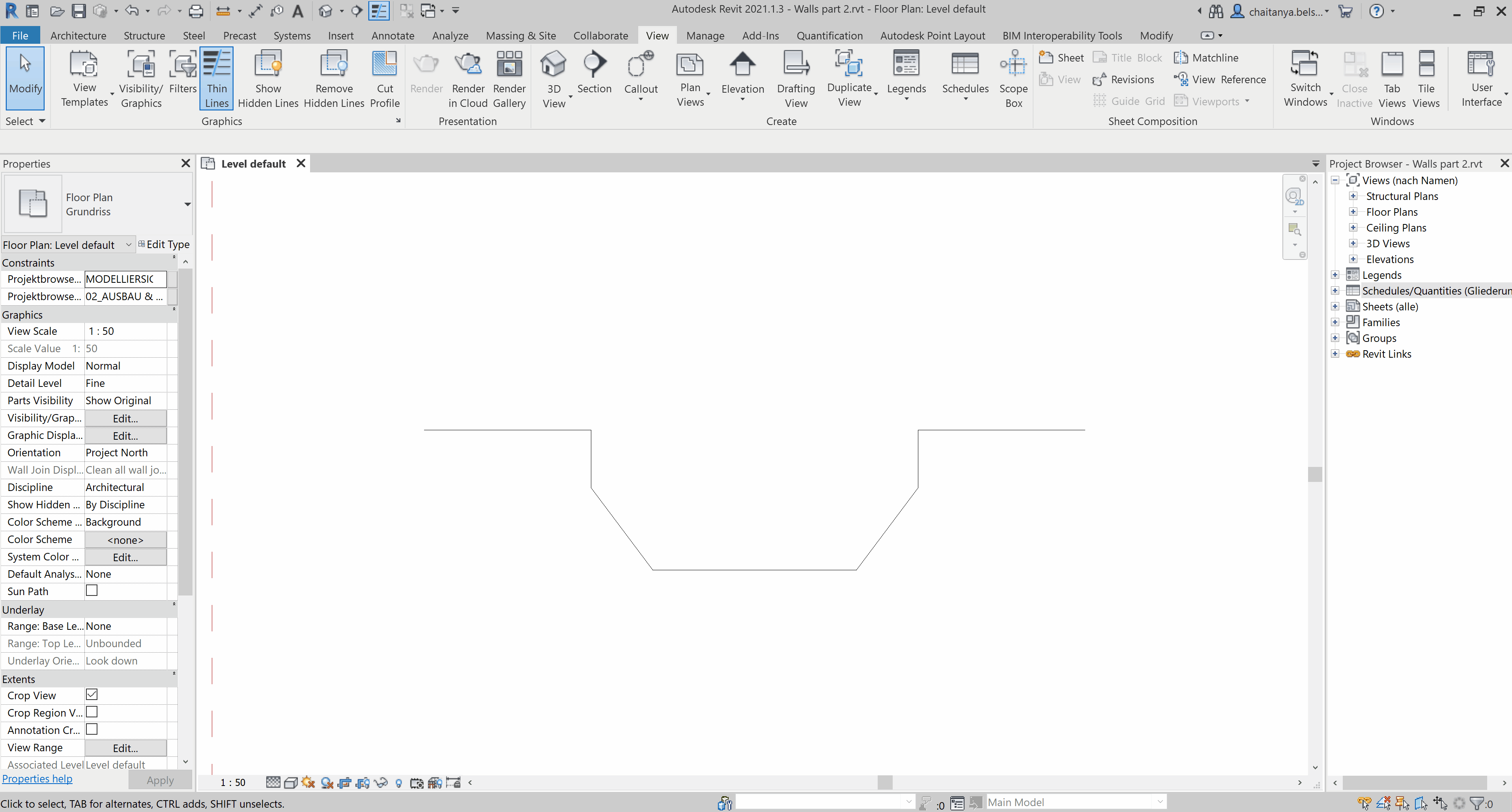The width and height of the screenshot is (1512, 812).
Task: Enable the Annotation Crop checkbox
Action: [x=92, y=729]
